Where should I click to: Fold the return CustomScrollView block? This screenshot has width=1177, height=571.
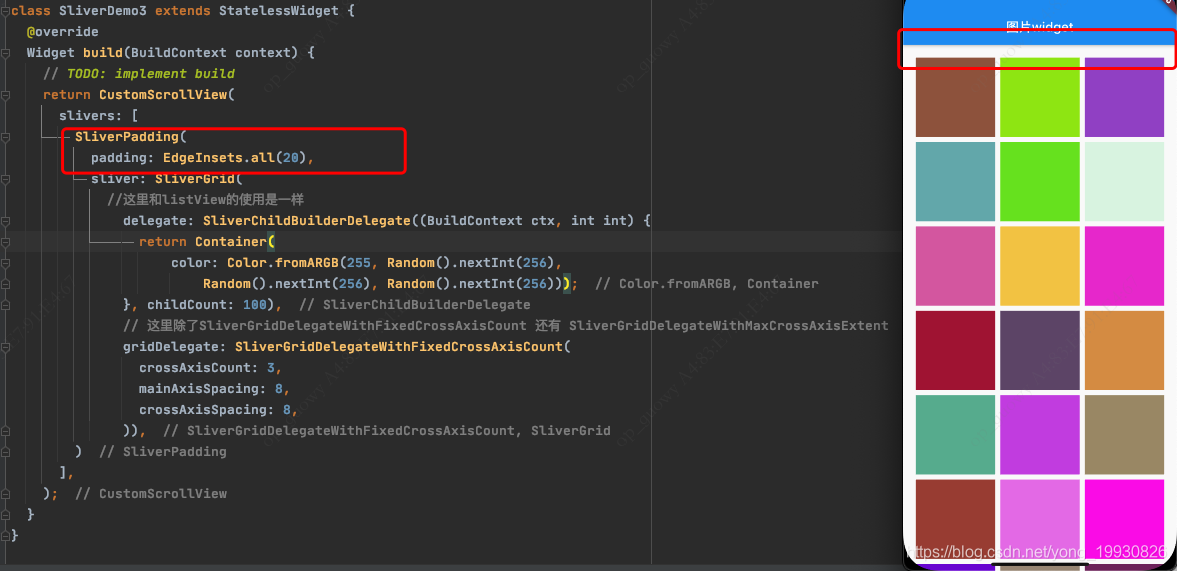click(x=5, y=95)
